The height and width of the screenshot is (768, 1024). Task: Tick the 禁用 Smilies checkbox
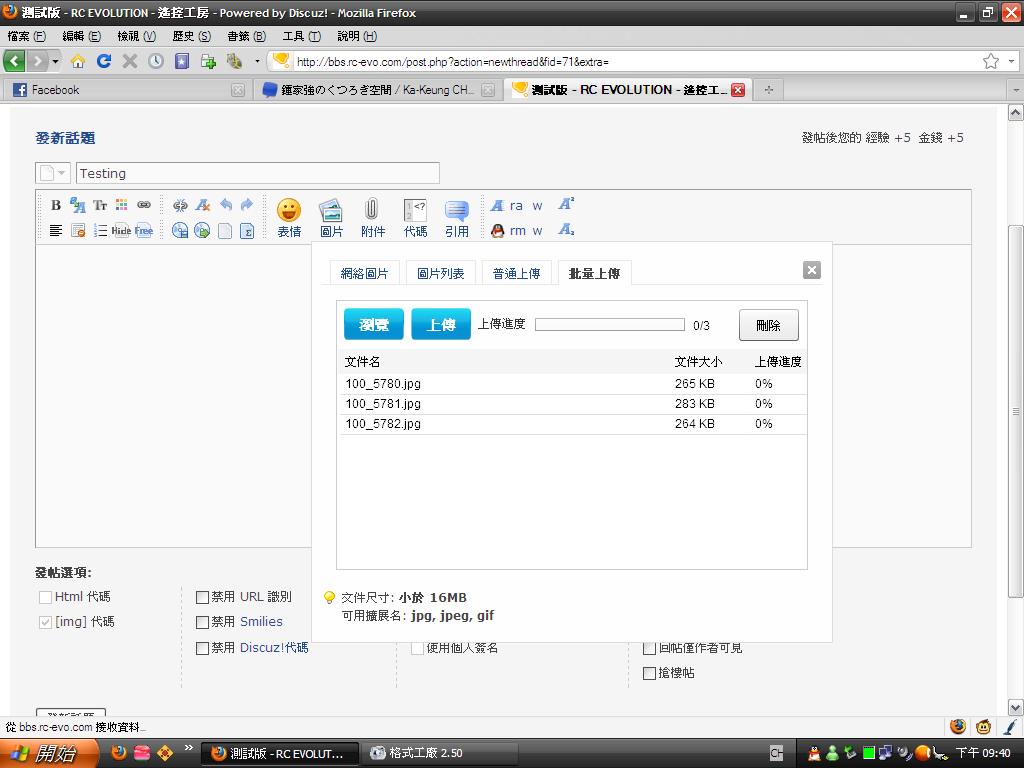click(202, 622)
